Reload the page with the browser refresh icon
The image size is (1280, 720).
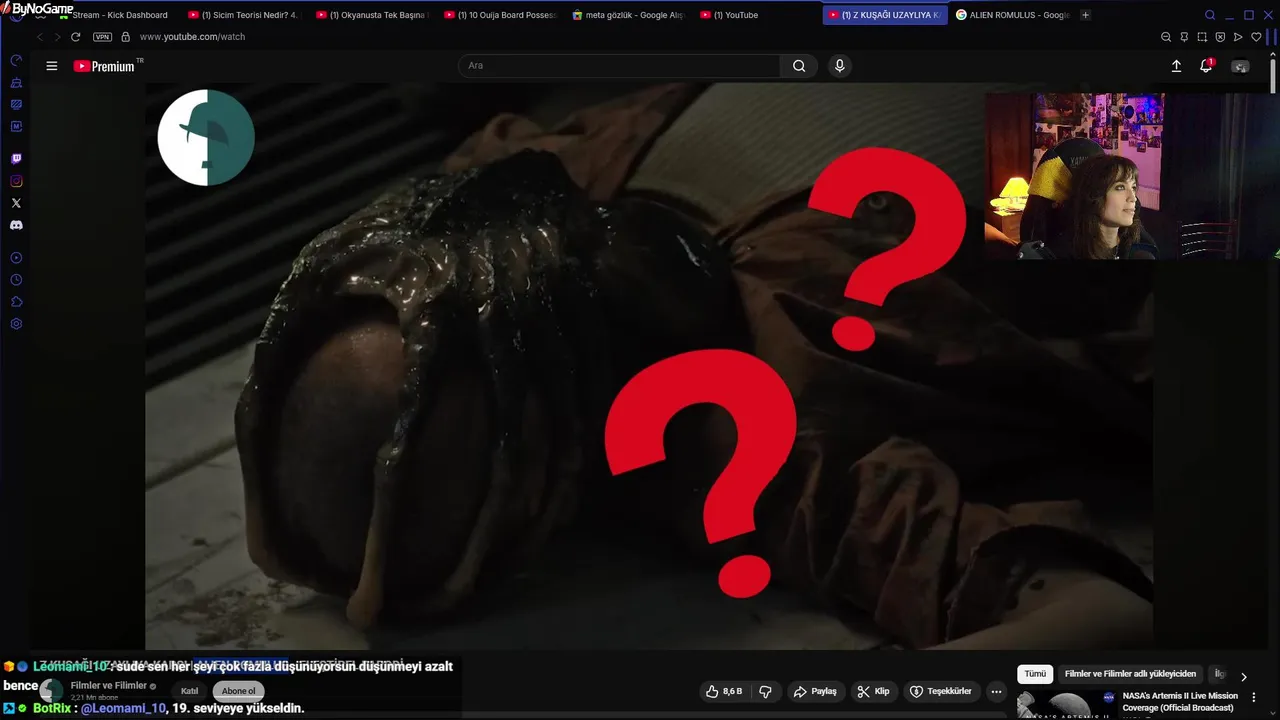(75, 37)
